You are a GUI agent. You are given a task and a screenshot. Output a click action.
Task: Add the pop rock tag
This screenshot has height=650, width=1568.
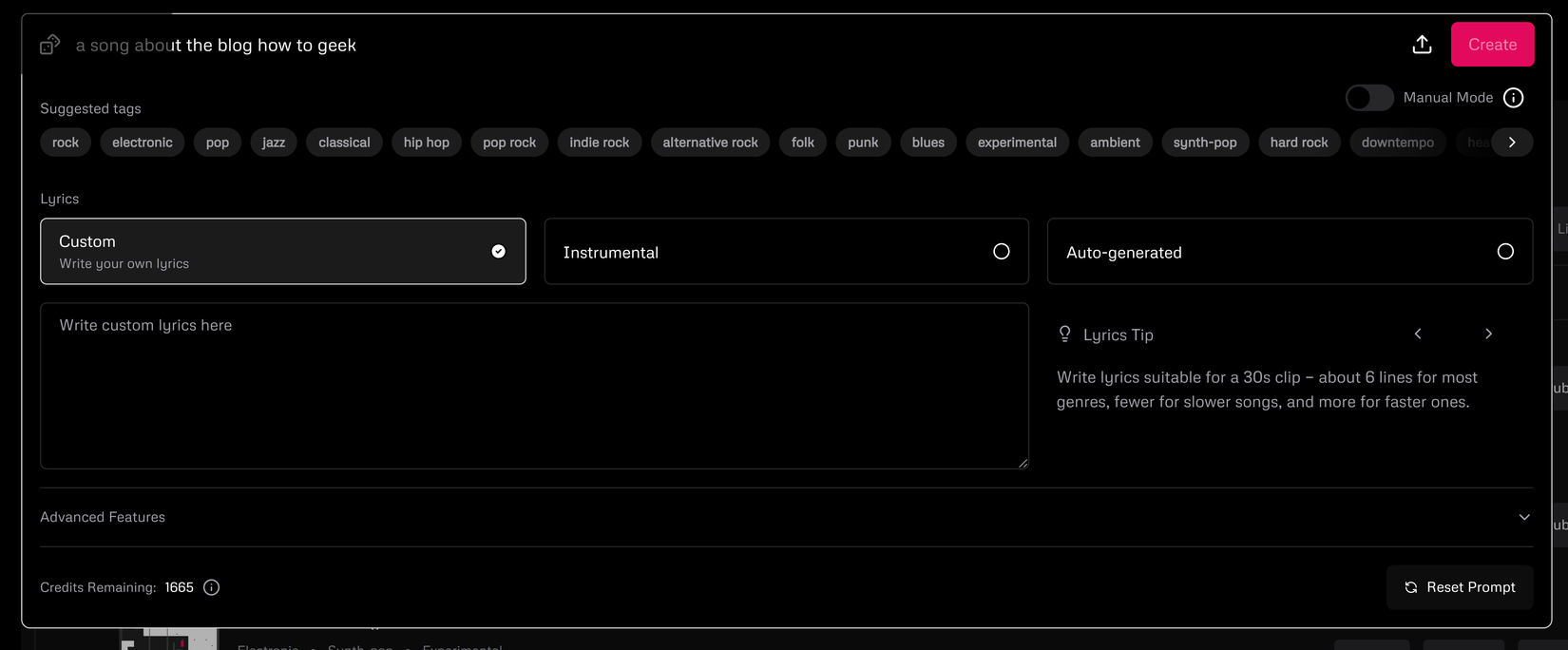[x=509, y=143]
